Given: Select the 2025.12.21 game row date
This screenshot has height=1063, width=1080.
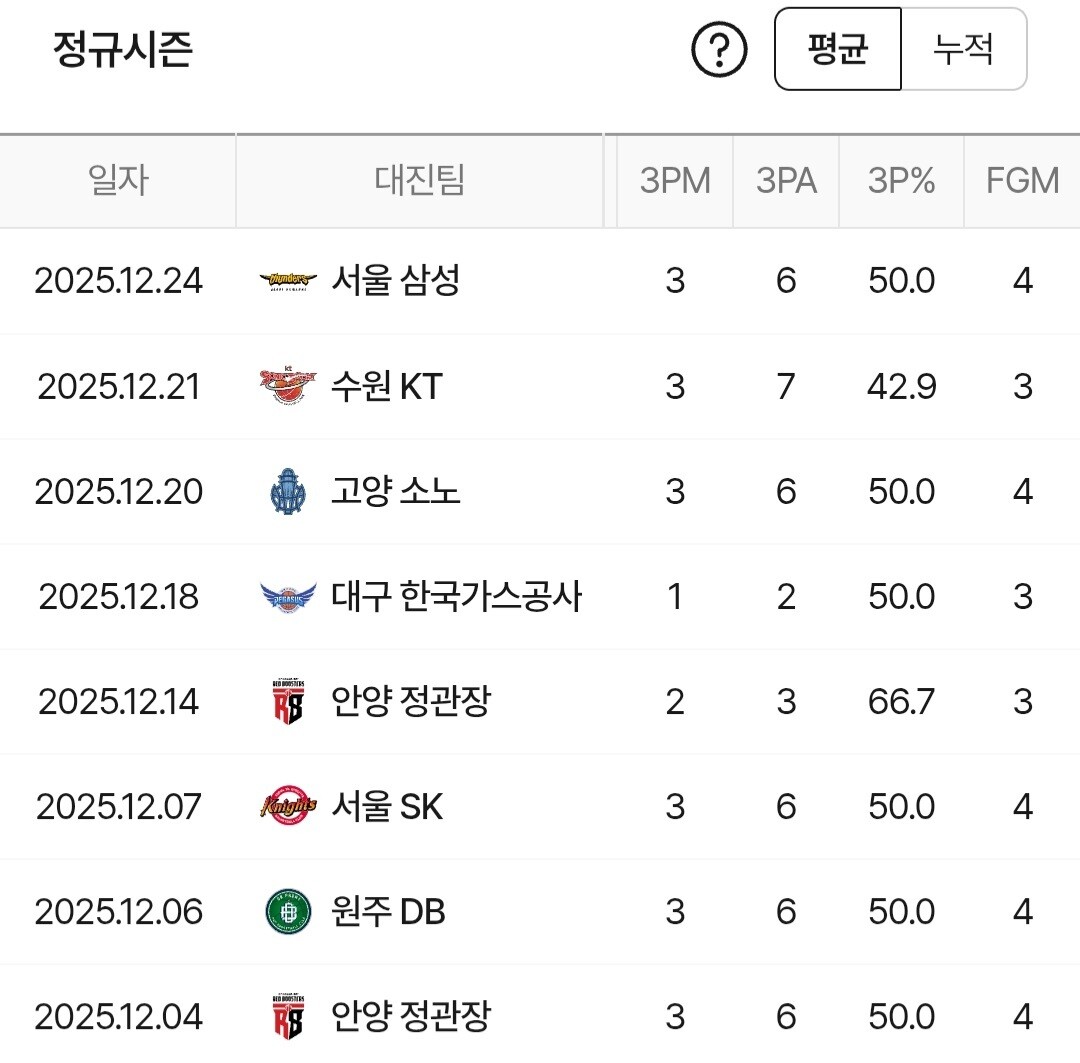Looking at the screenshot, I should [118, 387].
